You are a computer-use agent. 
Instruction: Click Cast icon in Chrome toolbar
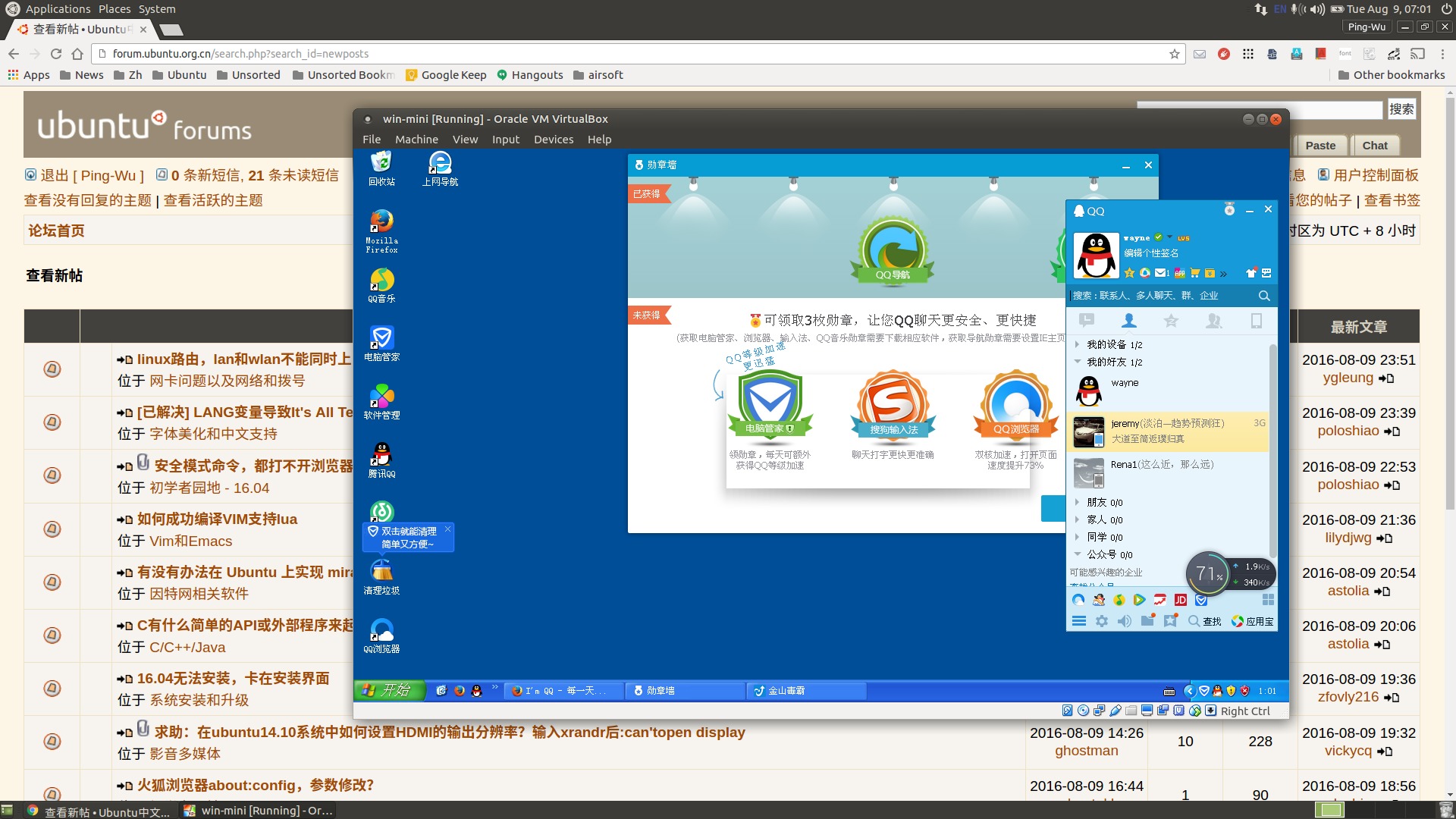1417,54
